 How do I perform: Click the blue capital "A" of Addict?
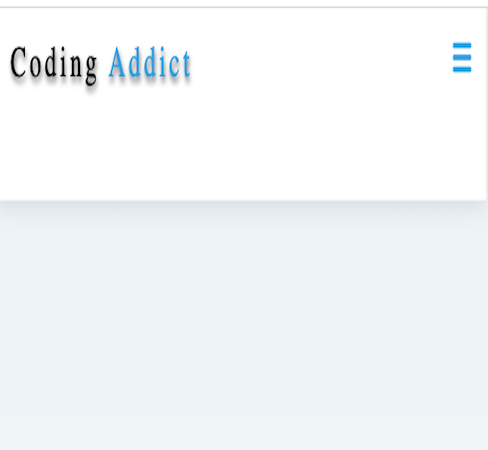pyautogui.click(x=116, y=62)
